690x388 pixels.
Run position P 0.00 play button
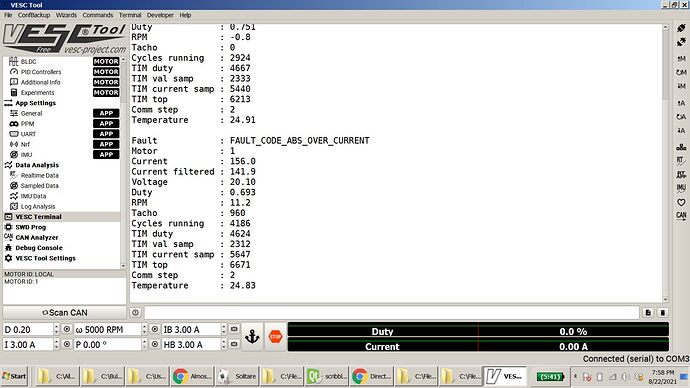[154, 344]
